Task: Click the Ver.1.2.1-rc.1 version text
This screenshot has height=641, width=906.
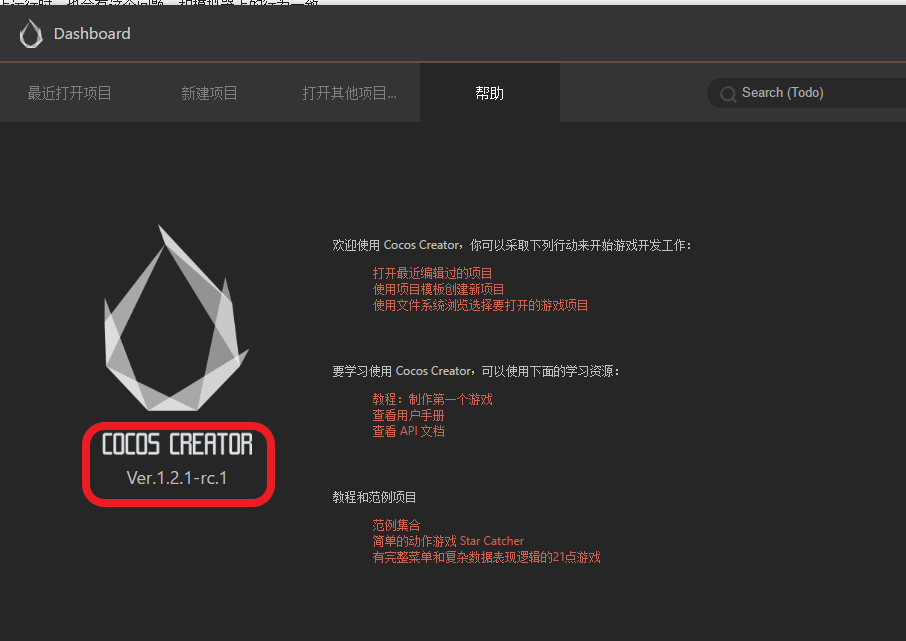Action: pyautogui.click(x=177, y=478)
